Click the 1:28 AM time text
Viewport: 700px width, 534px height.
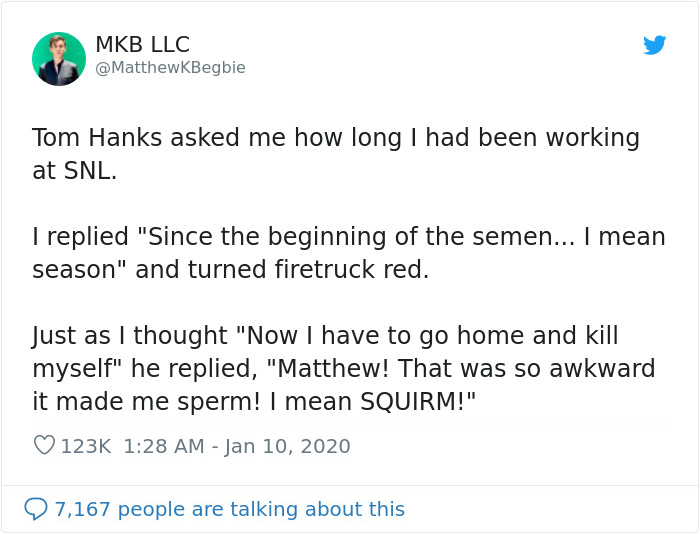(x=163, y=446)
